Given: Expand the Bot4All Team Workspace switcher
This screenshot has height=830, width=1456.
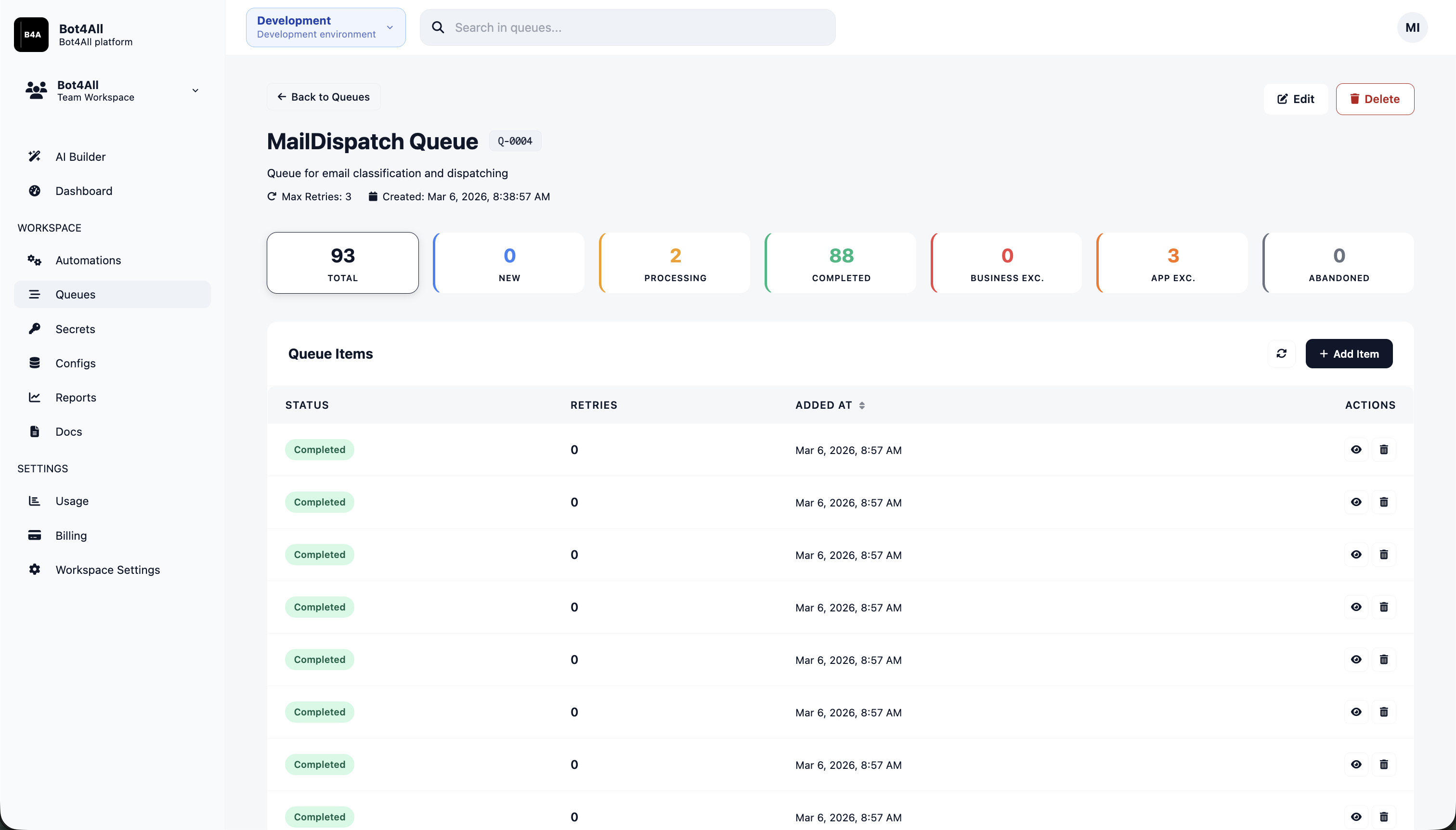Looking at the screenshot, I should point(112,91).
